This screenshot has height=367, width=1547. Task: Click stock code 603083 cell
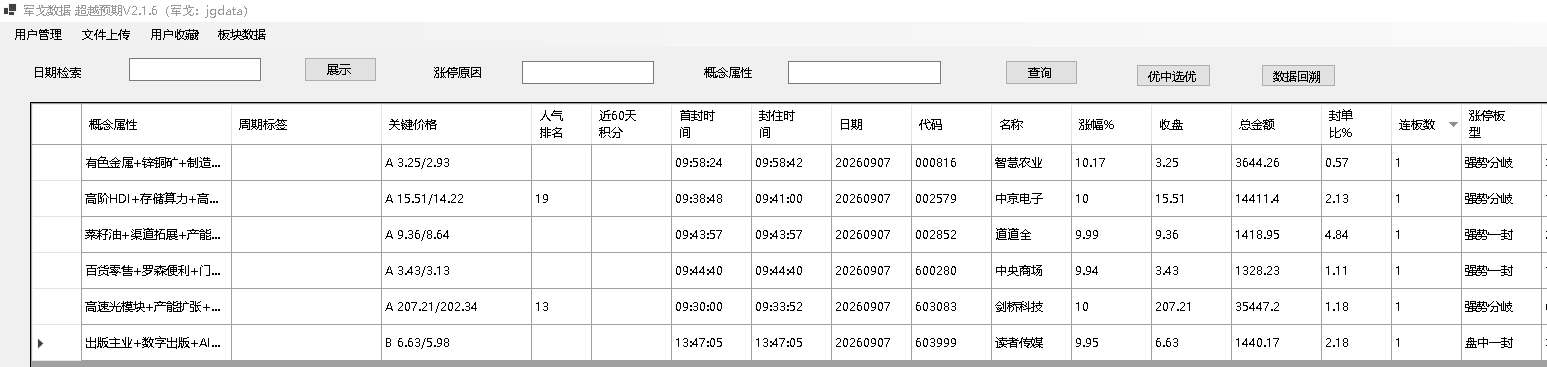pyautogui.click(x=951, y=306)
